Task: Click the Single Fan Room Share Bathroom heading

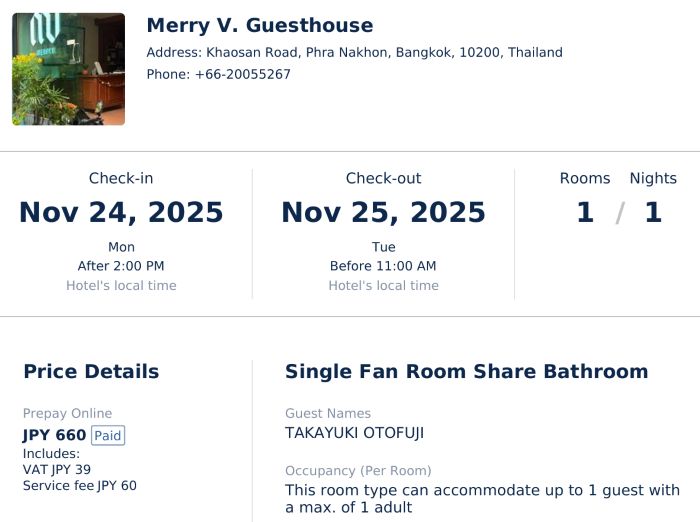Action: 466,372
